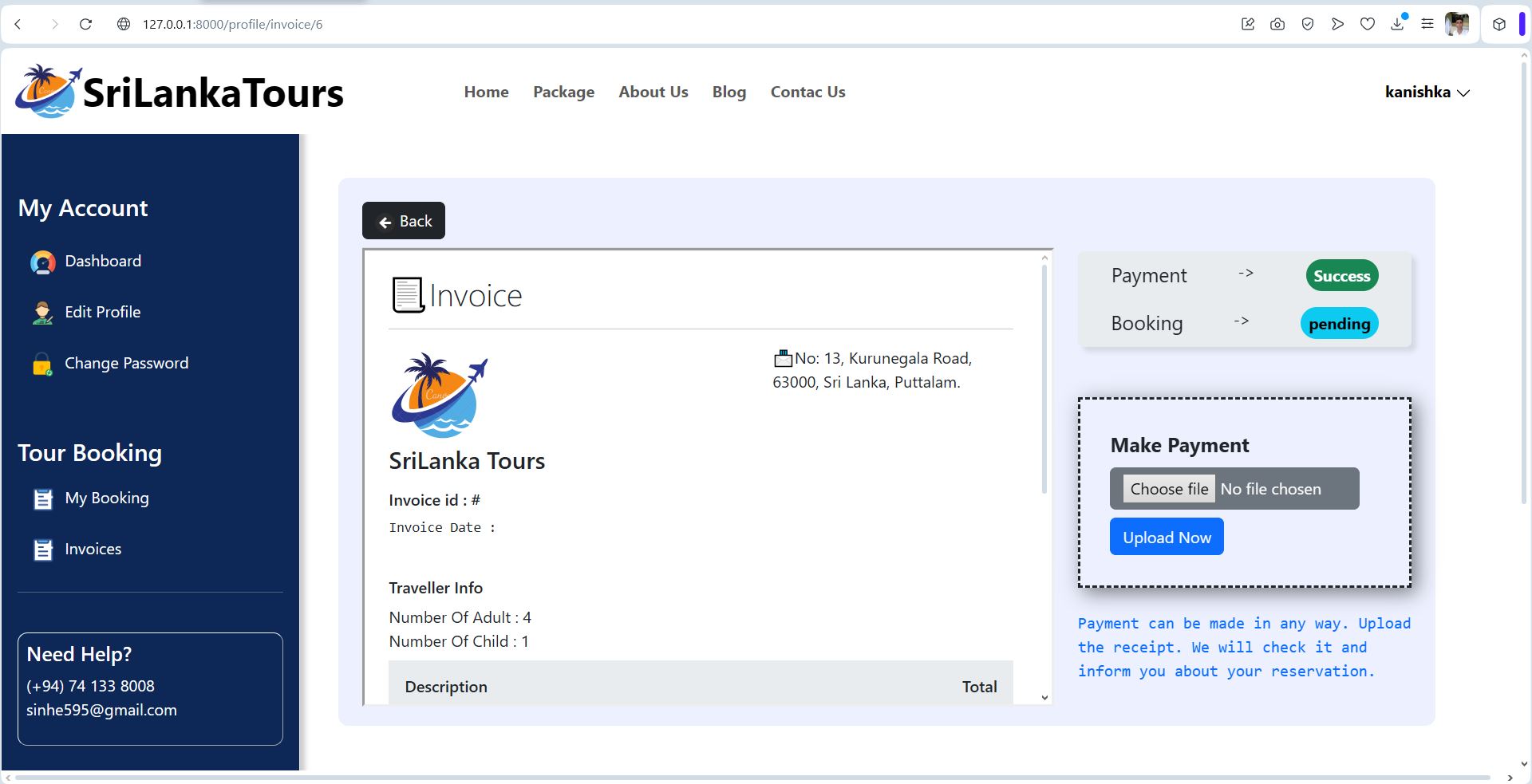
Task: Go to the About Us page
Action: 653,92
